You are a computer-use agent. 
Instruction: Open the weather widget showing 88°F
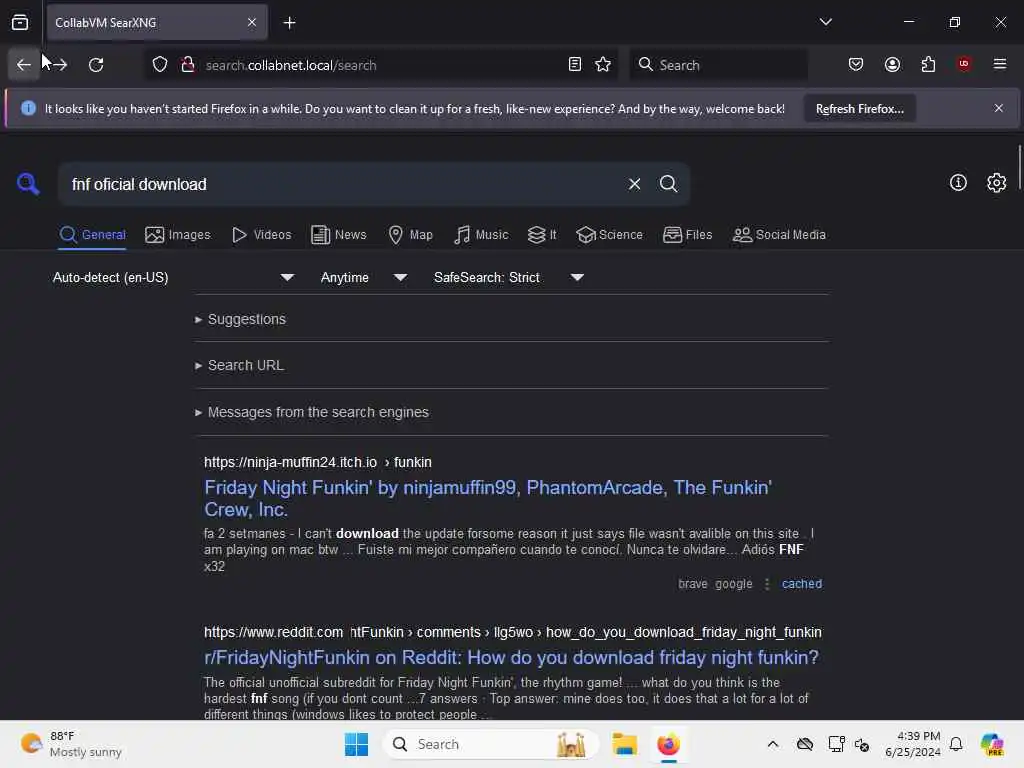[71, 744]
